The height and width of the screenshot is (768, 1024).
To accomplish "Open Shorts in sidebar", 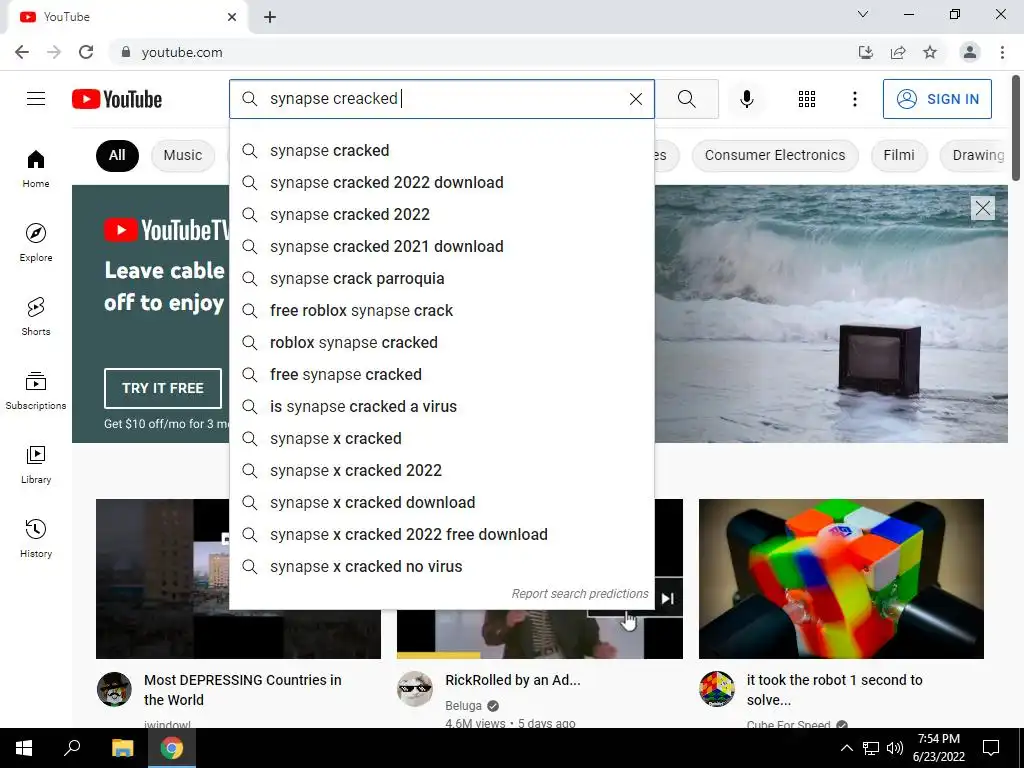I will point(36,316).
